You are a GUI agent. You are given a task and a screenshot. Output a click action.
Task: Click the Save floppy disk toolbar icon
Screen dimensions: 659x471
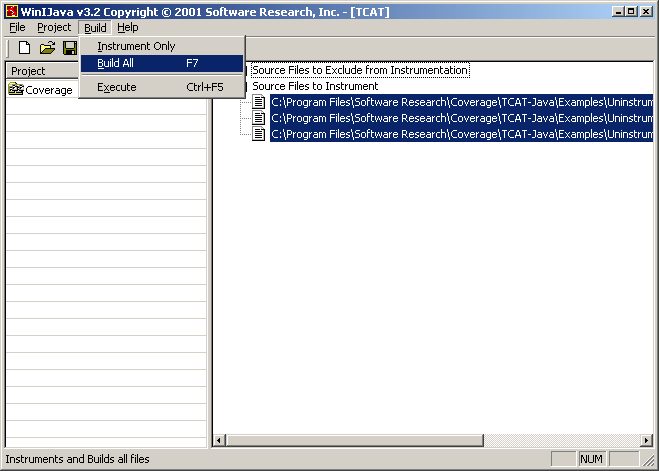(x=70, y=48)
